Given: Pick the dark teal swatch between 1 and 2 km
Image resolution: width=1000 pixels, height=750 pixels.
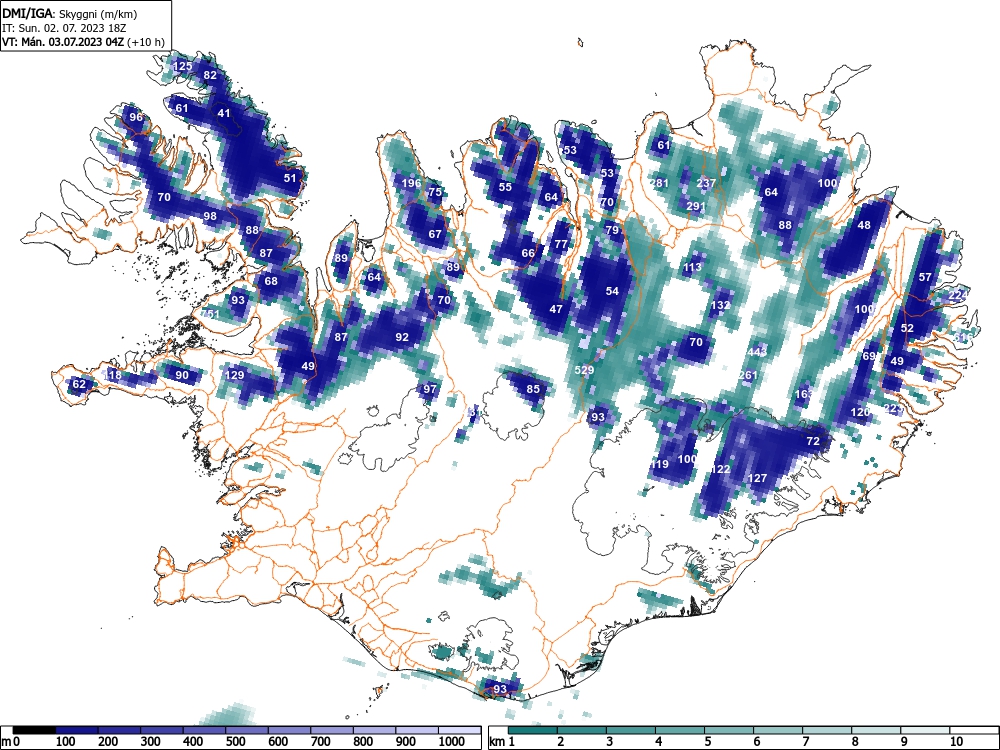Looking at the screenshot, I should click(x=533, y=729).
